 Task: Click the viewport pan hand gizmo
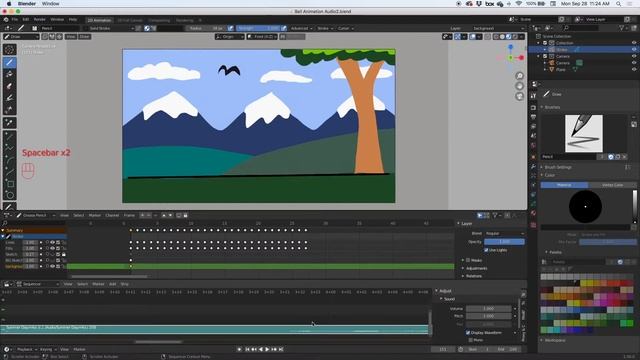coord(519,86)
